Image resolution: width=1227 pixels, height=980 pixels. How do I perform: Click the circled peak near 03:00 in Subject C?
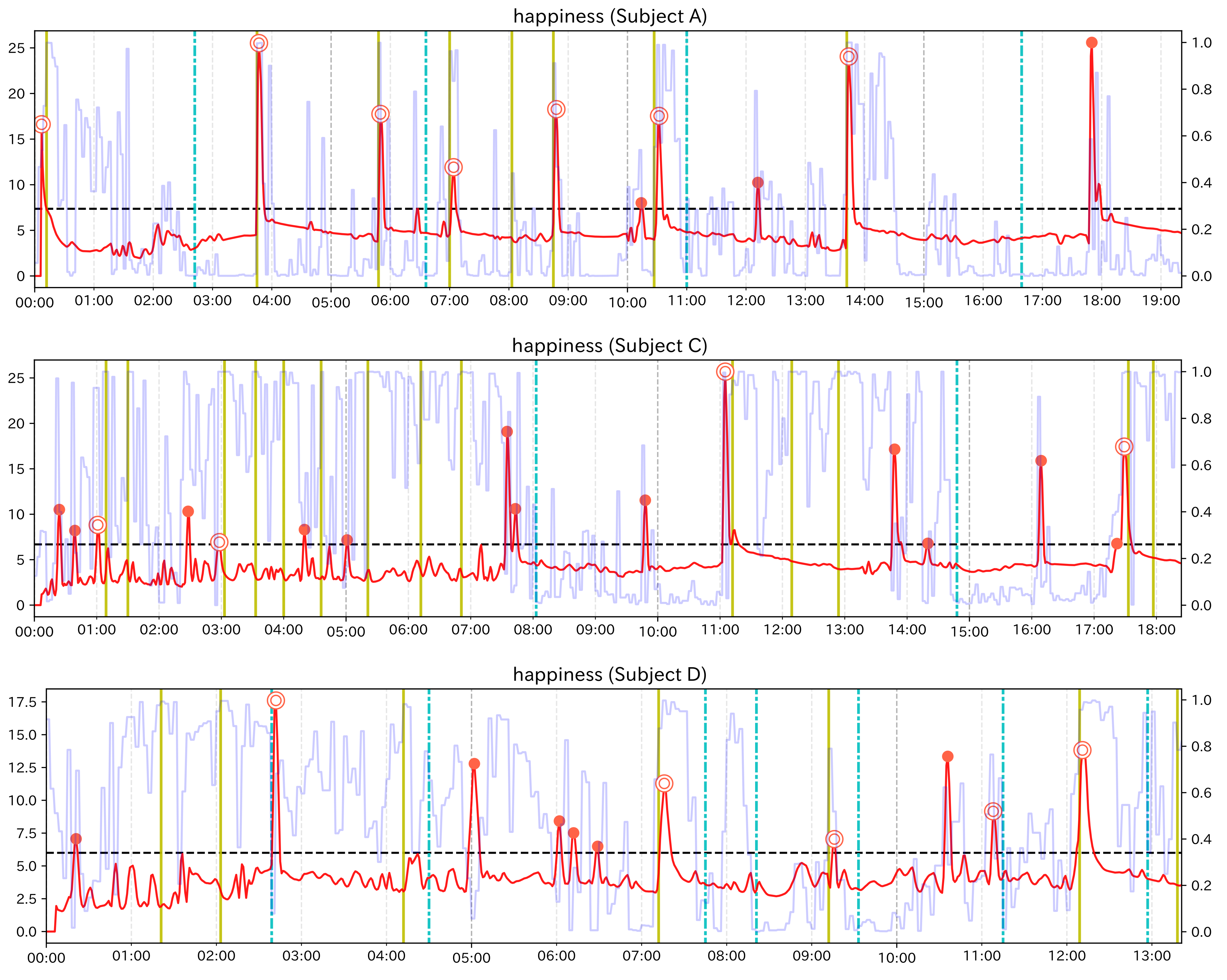[x=219, y=542]
